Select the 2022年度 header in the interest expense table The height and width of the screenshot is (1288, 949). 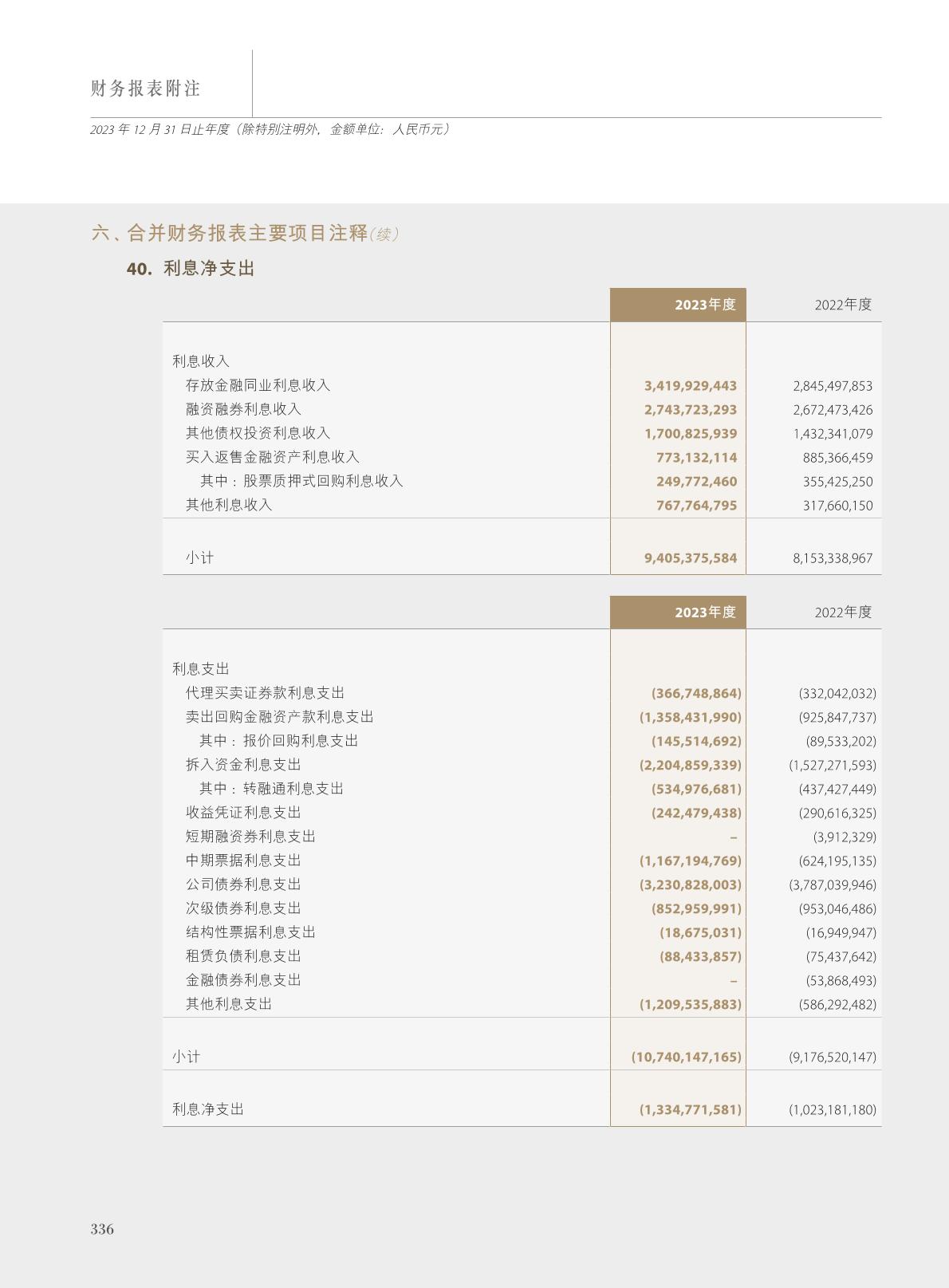(x=843, y=612)
